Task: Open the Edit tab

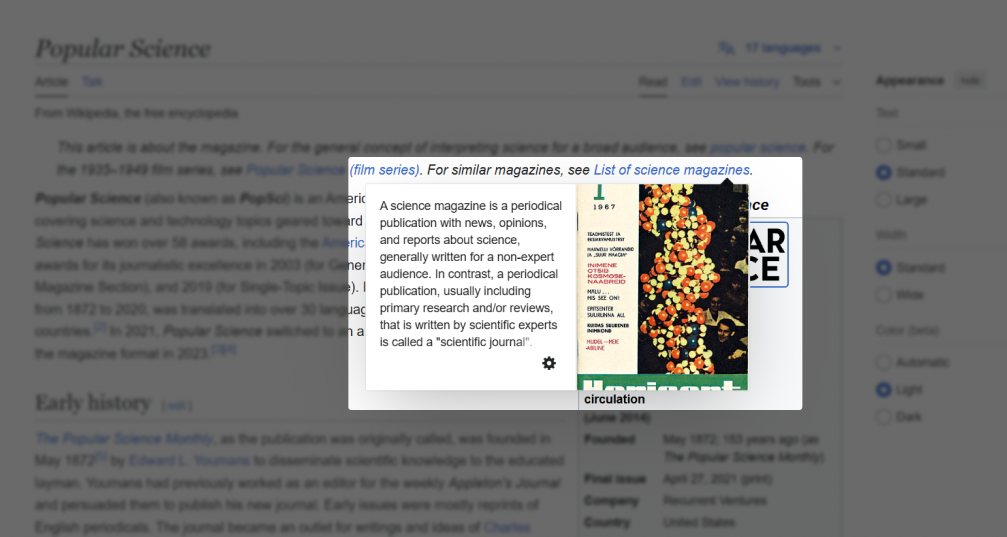Action: click(x=691, y=82)
